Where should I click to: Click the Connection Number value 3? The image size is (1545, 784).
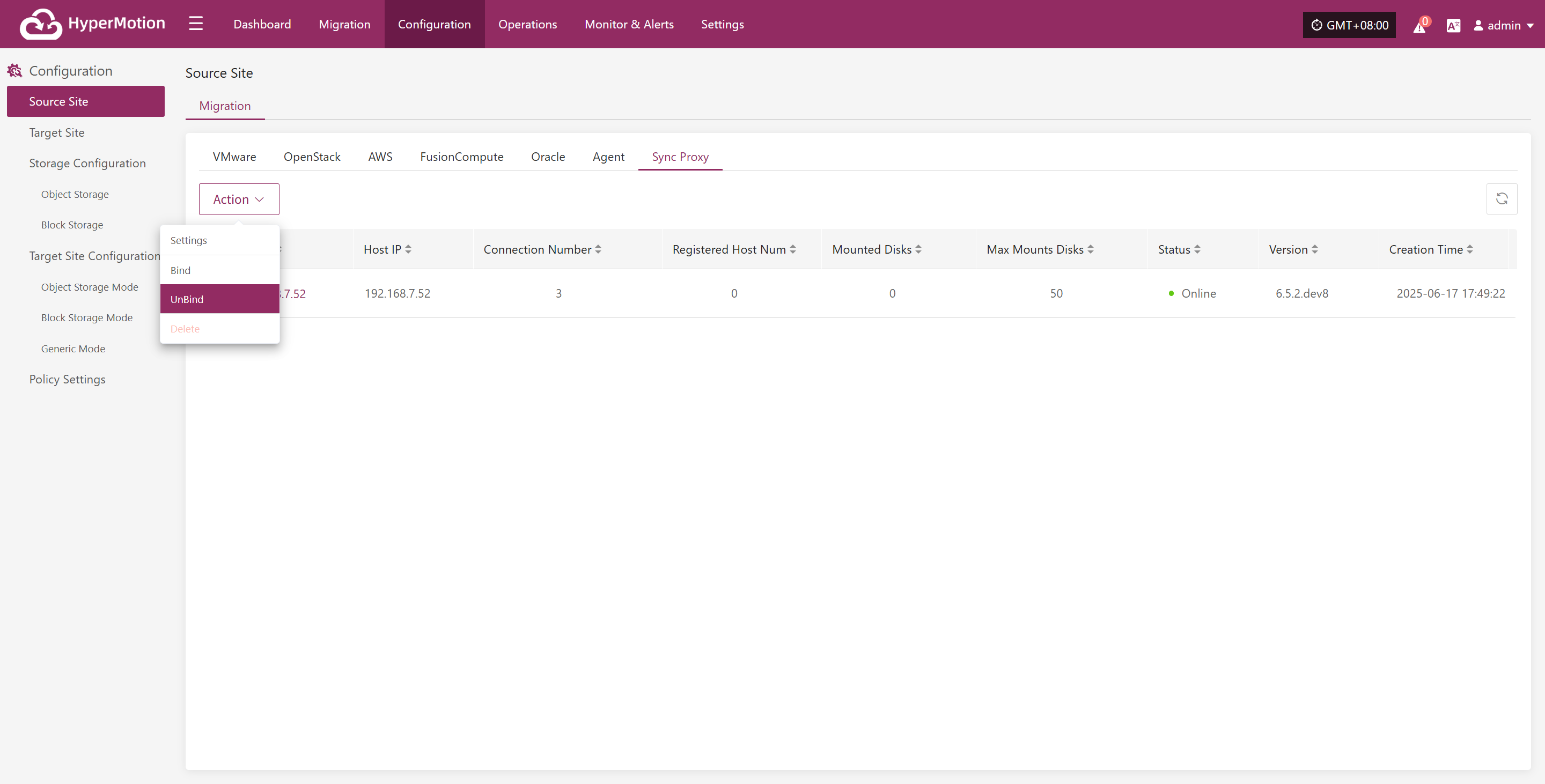558,294
